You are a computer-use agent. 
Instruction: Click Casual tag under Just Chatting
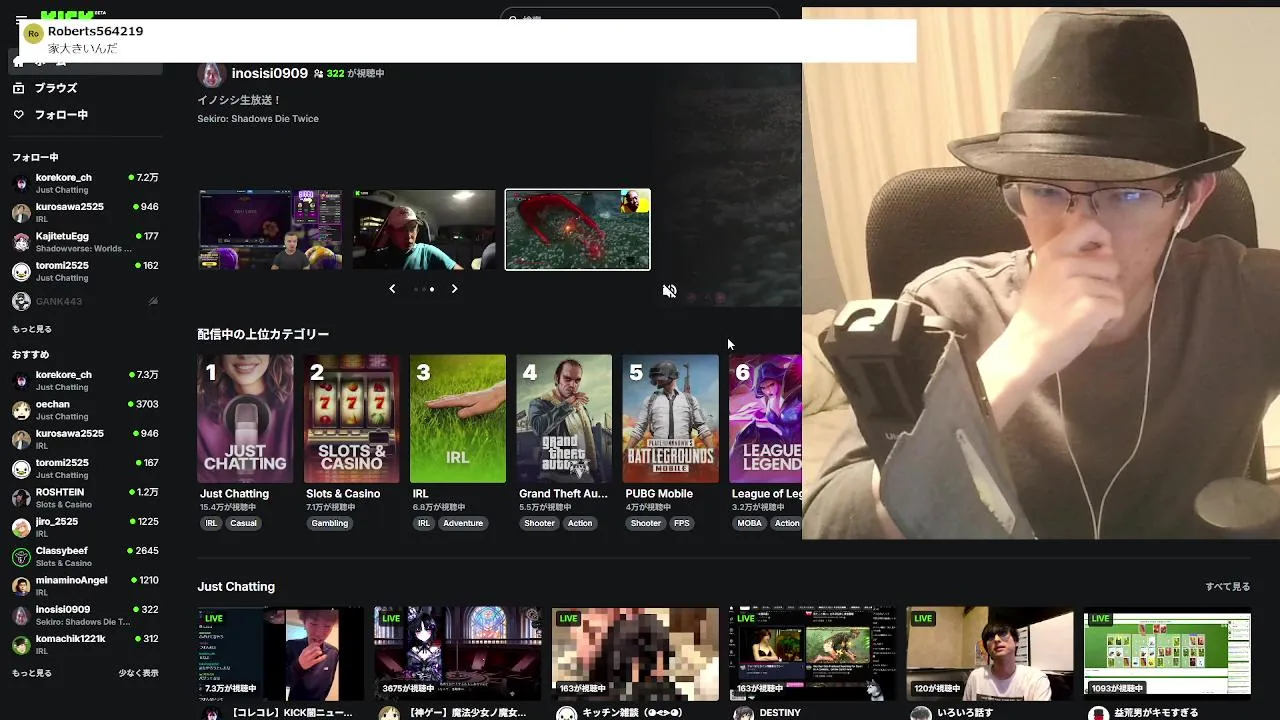point(243,523)
